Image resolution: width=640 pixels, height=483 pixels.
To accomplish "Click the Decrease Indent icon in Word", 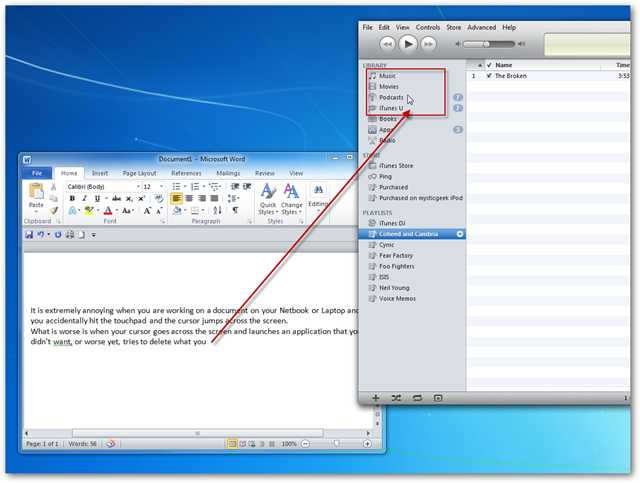I will [x=235, y=187].
